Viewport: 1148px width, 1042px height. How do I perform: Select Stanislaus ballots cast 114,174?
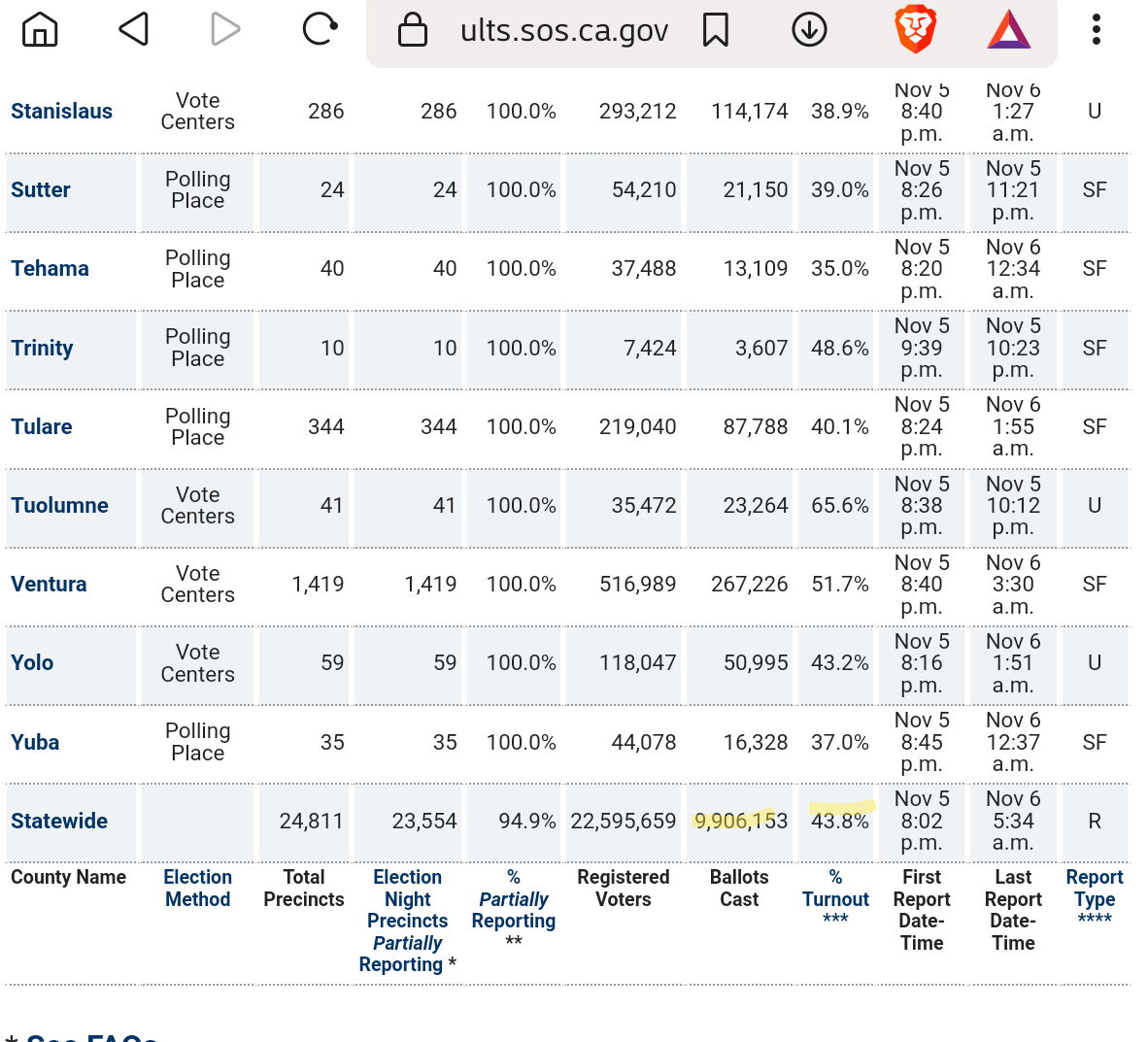[x=750, y=112]
